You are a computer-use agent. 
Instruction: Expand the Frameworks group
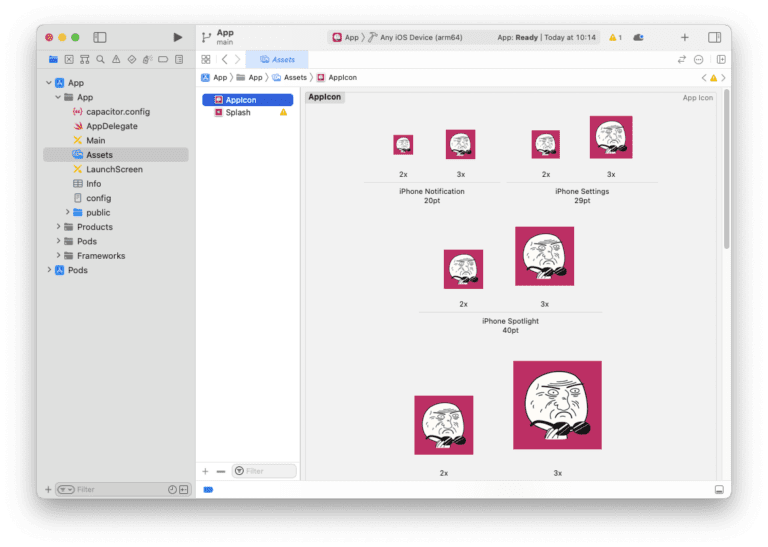56,256
